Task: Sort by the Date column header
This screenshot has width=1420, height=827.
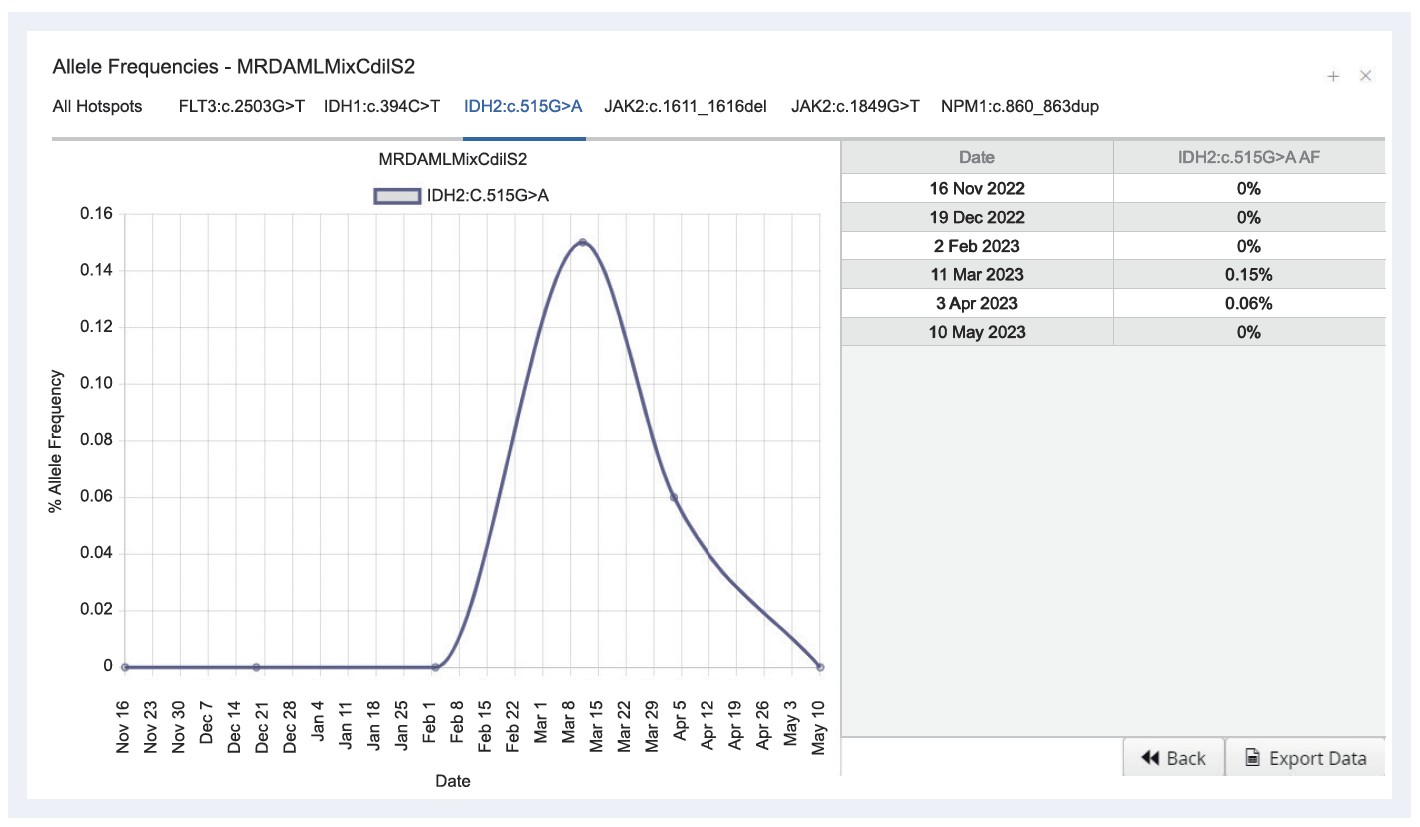Action: pyautogui.click(x=976, y=158)
